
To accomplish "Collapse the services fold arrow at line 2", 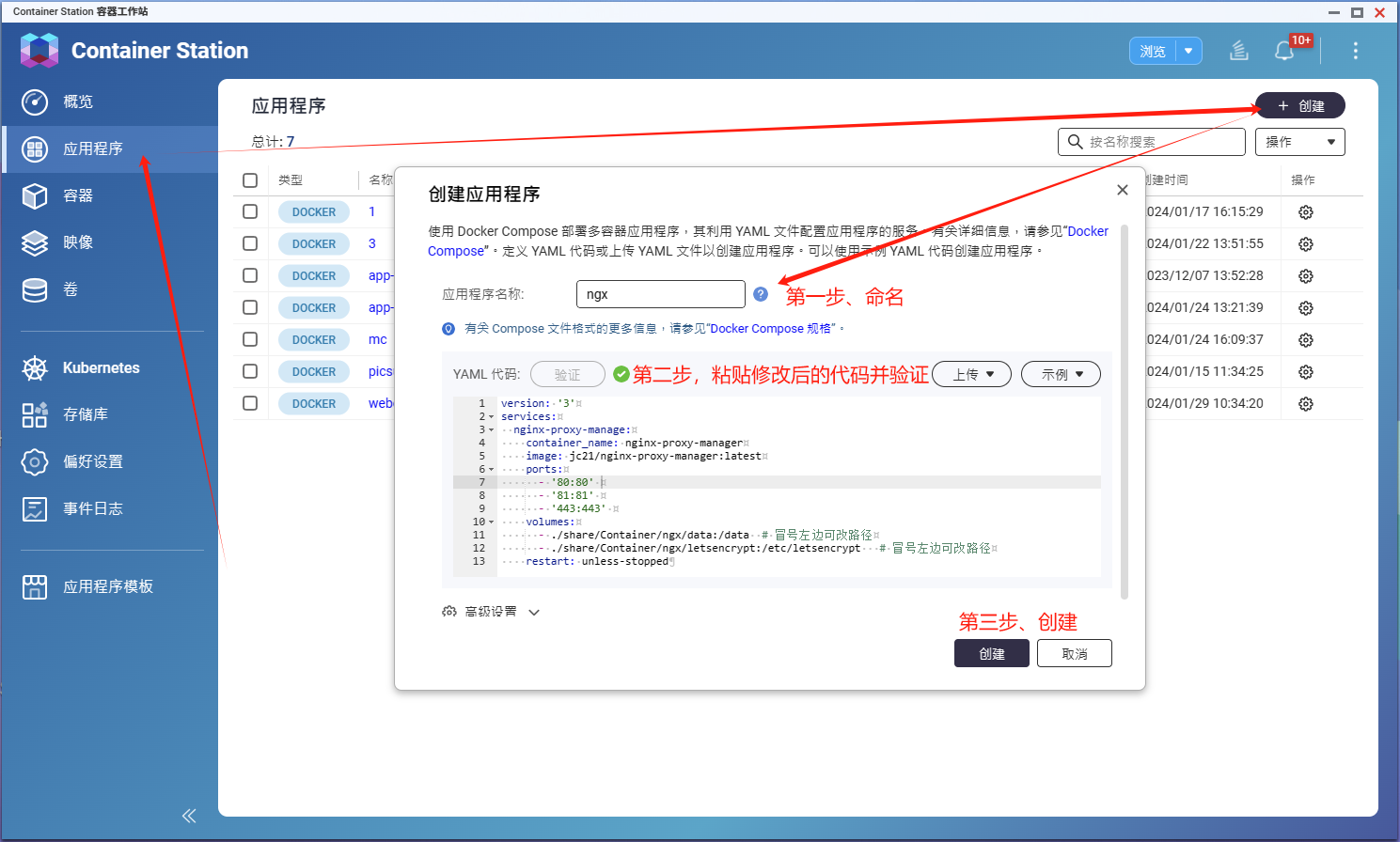I will click(x=492, y=417).
